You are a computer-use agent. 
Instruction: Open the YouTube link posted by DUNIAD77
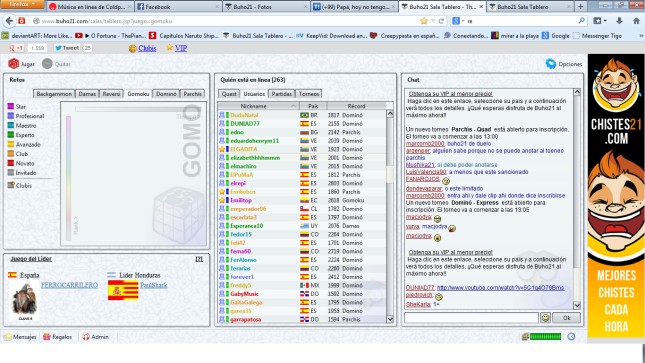coord(501,288)
